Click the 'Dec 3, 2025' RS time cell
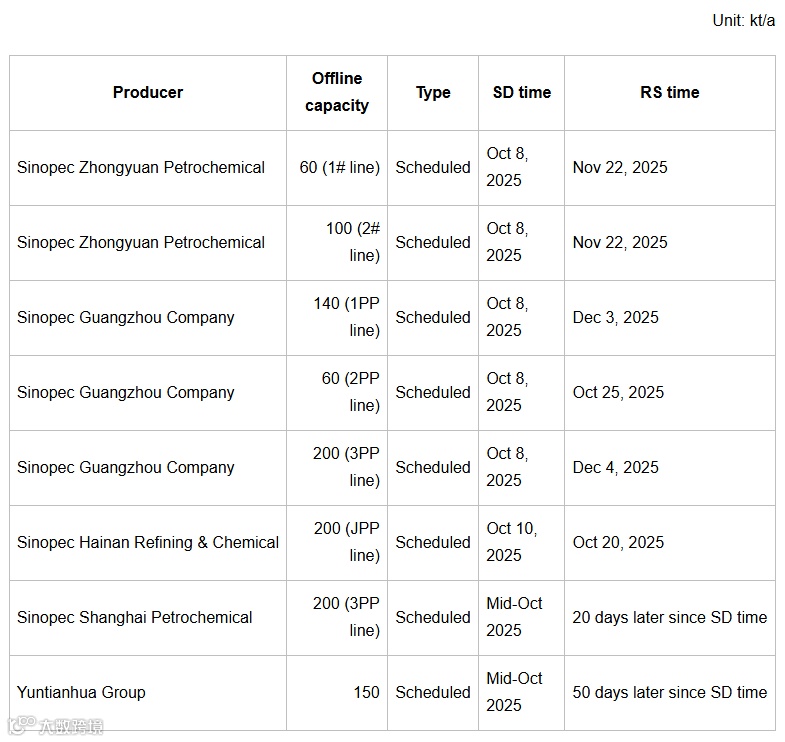This screenshot has width=785, height=742. tap(615, 317)
